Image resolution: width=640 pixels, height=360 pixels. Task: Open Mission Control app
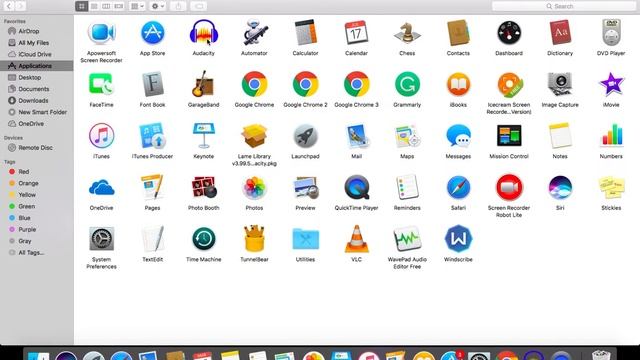509,136
